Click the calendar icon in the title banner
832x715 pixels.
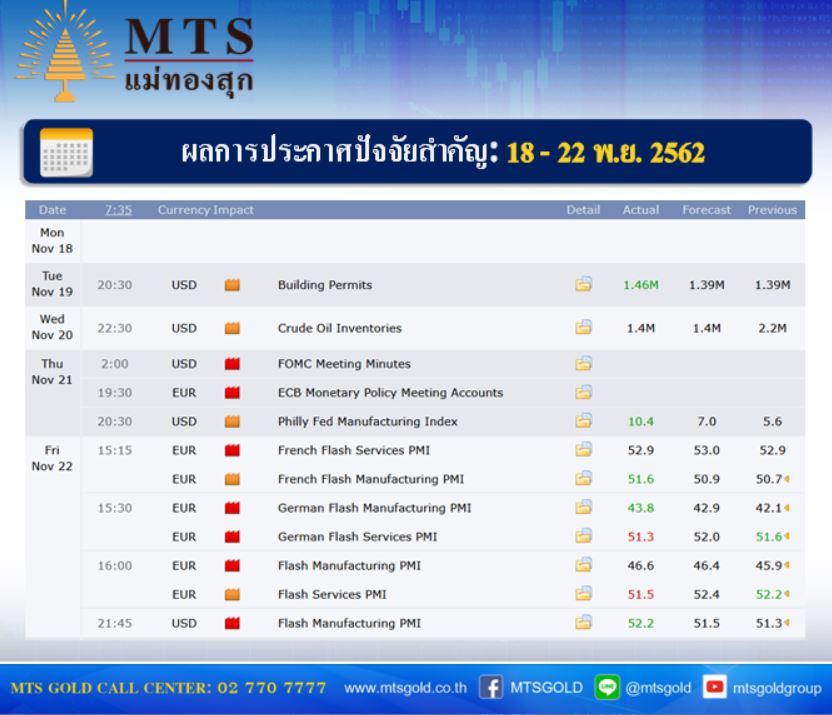pos(66,153)
